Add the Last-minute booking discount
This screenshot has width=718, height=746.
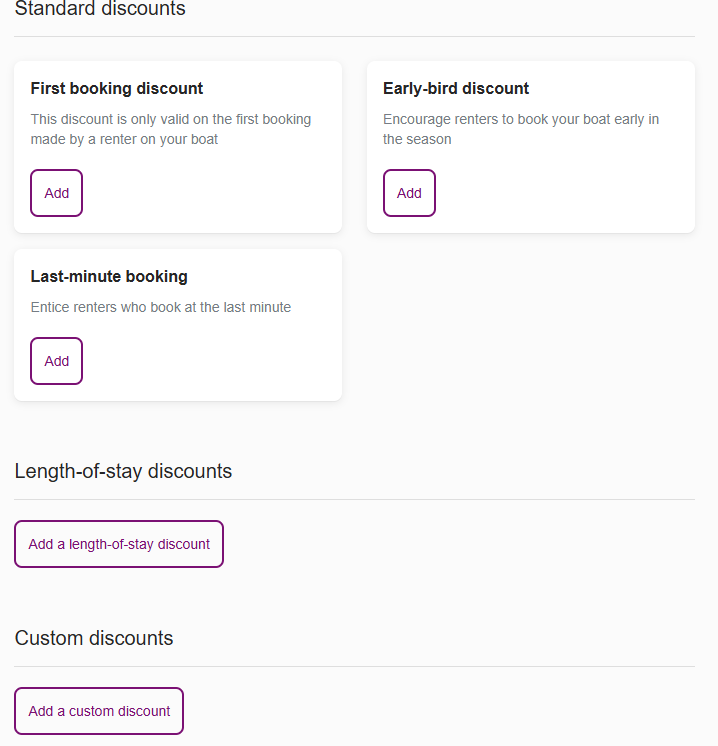pos(56,361)
